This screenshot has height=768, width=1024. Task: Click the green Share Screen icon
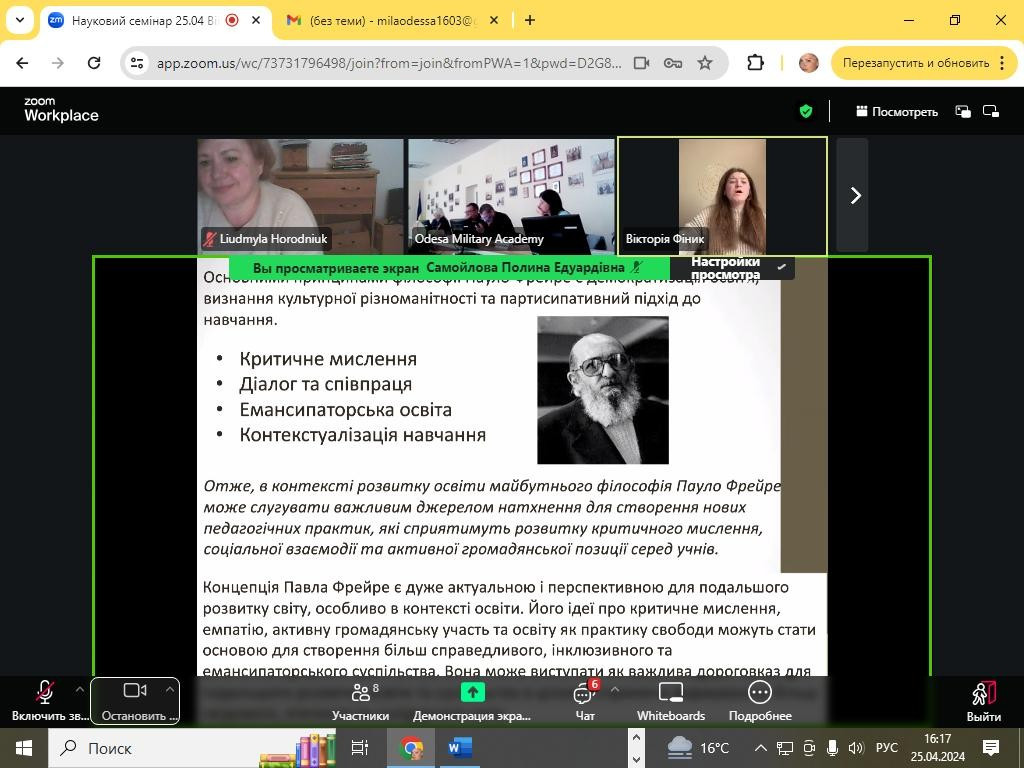[x=472, y=692]
